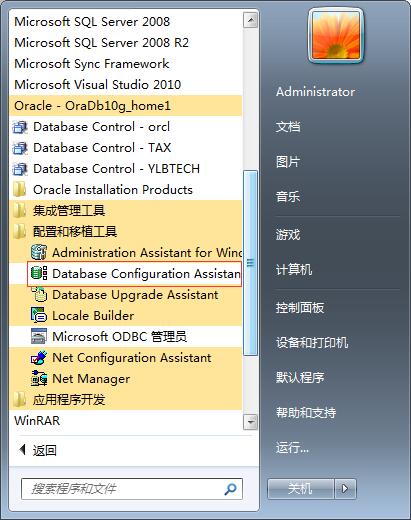This screenshot has height=520, width=411.
Task: Click the 应用程序开发 folder icon
Action: pyautogui.click(x=20, y=399)
